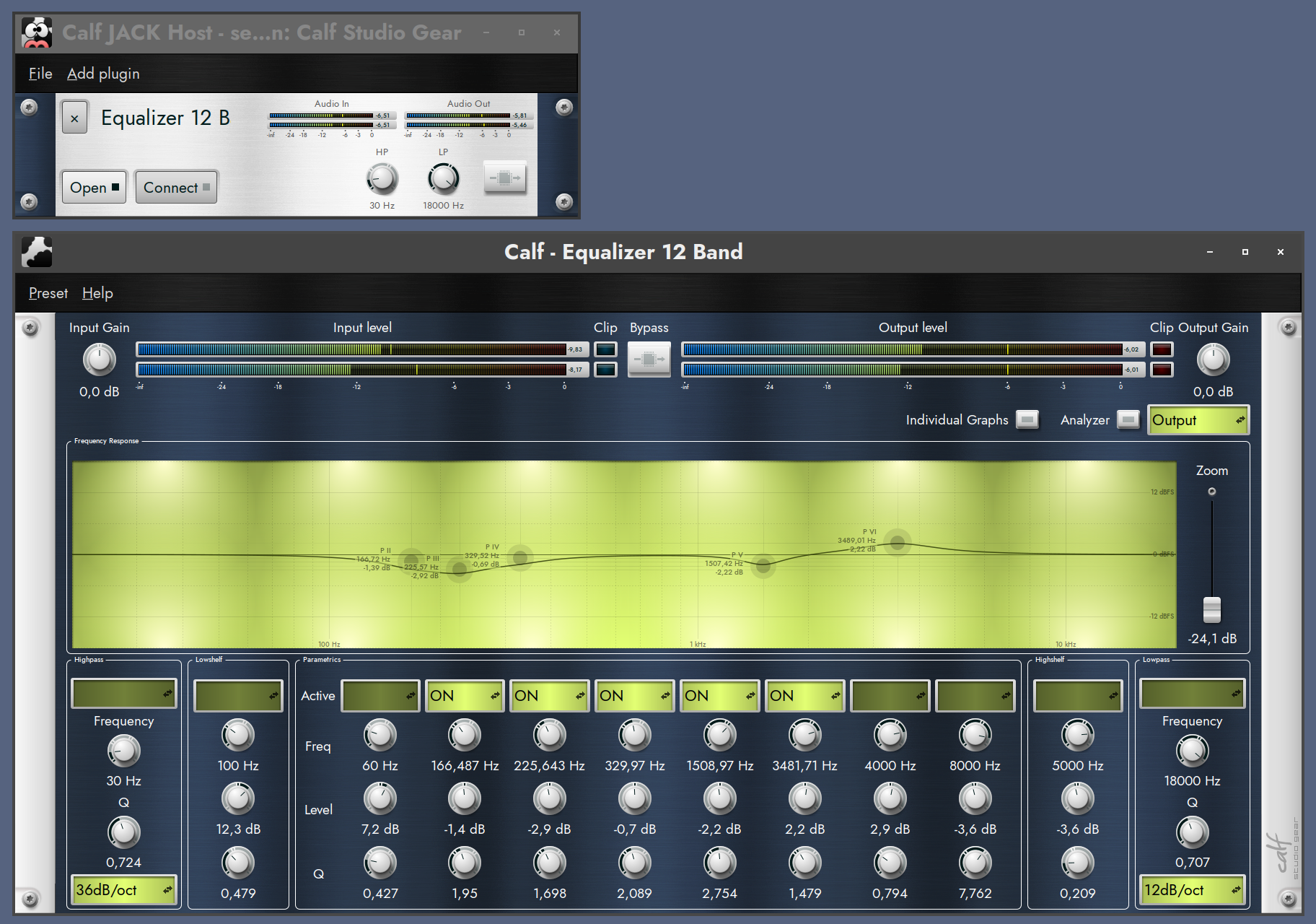Screen dimensions: 1316x924
Task: Open the Lowpass active mode dropdown
Action: pos(1192,694)
